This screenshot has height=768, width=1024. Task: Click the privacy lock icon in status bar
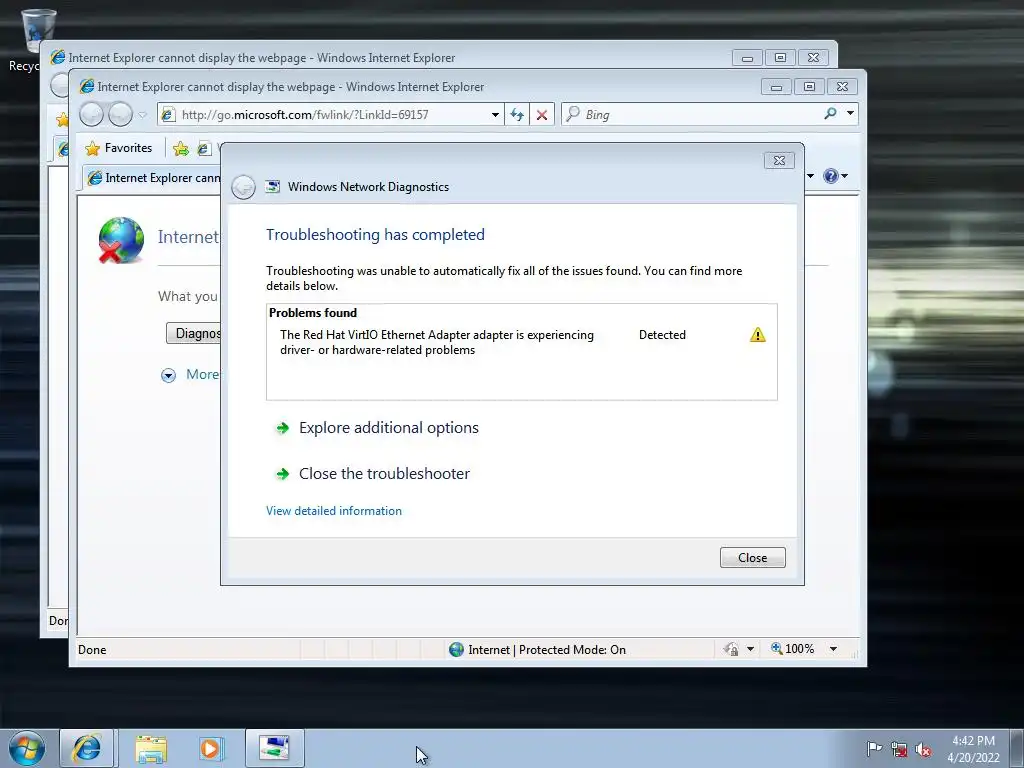[x=731, y=649]
